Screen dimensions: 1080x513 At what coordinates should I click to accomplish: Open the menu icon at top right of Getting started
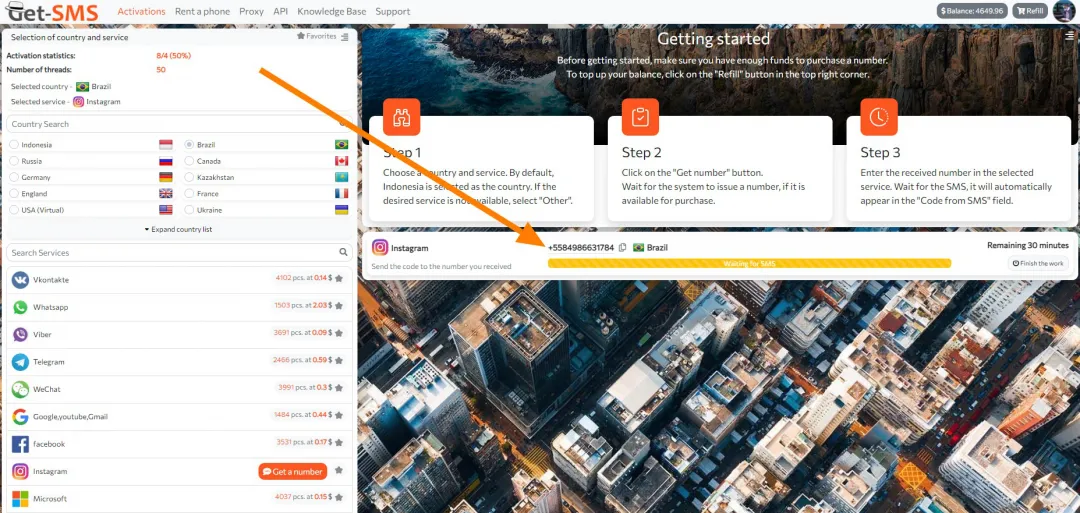tap(1069, 35)
